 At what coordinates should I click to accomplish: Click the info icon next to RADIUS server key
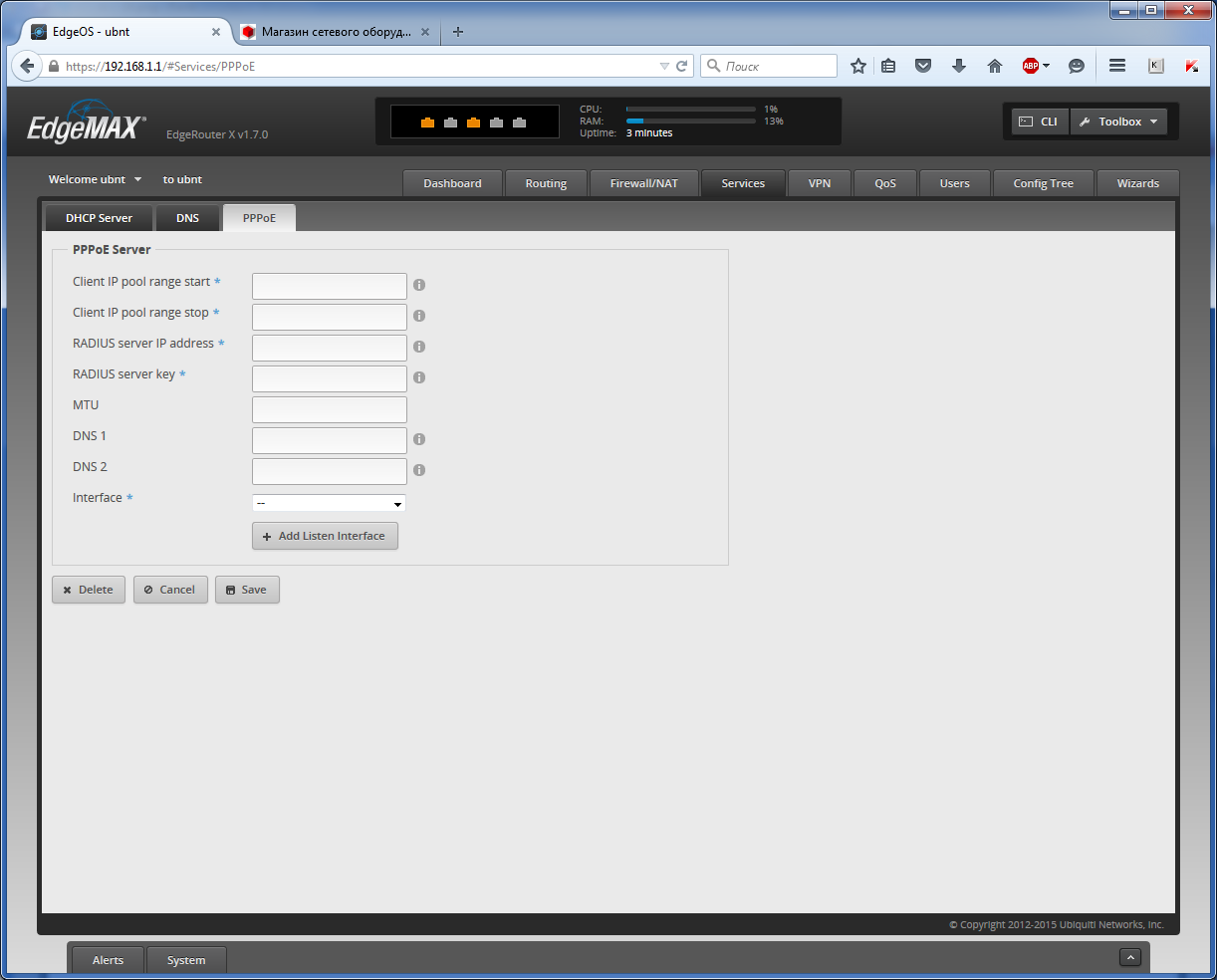point(418,377)
